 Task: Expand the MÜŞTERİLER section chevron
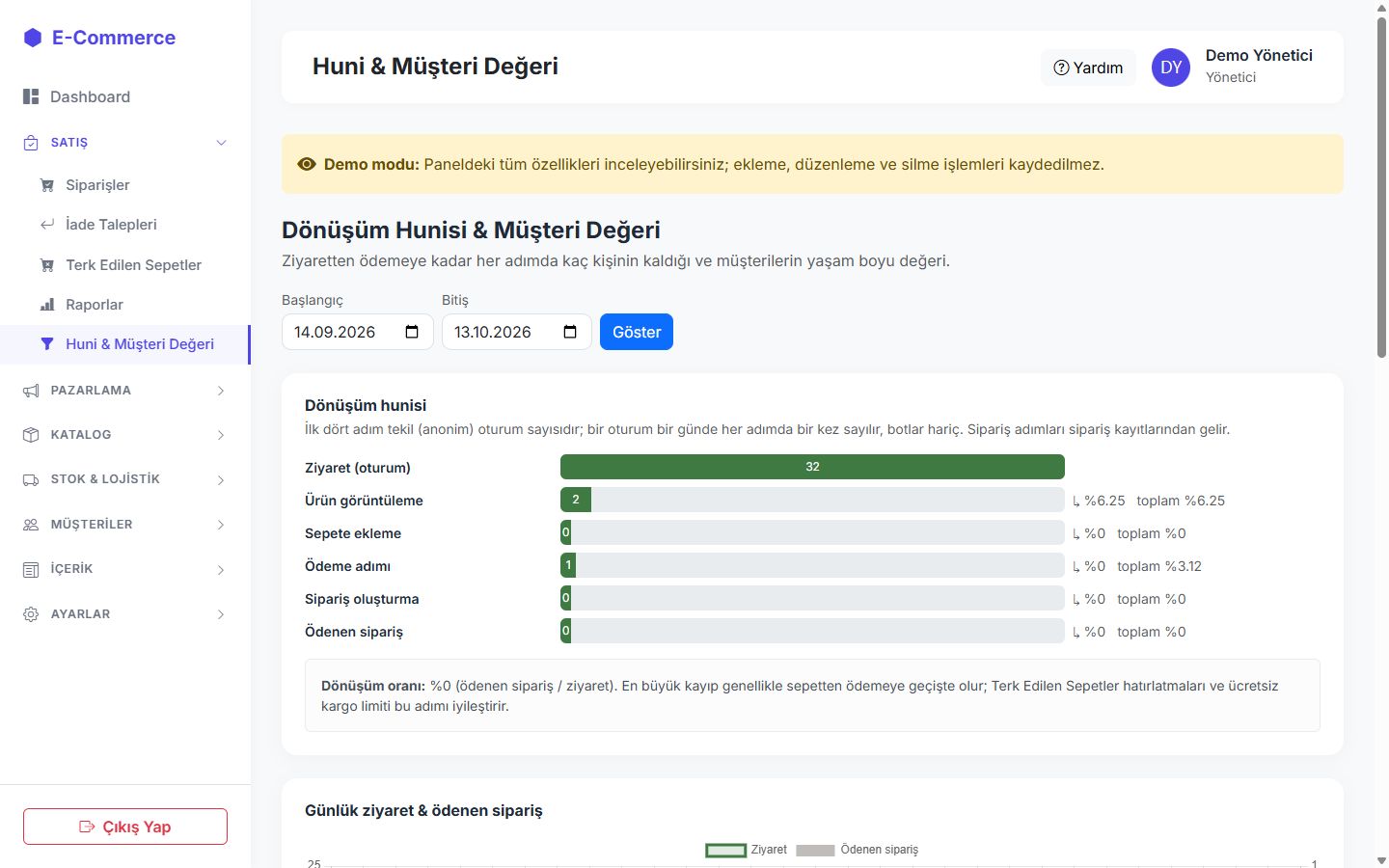tap(221, 525)
